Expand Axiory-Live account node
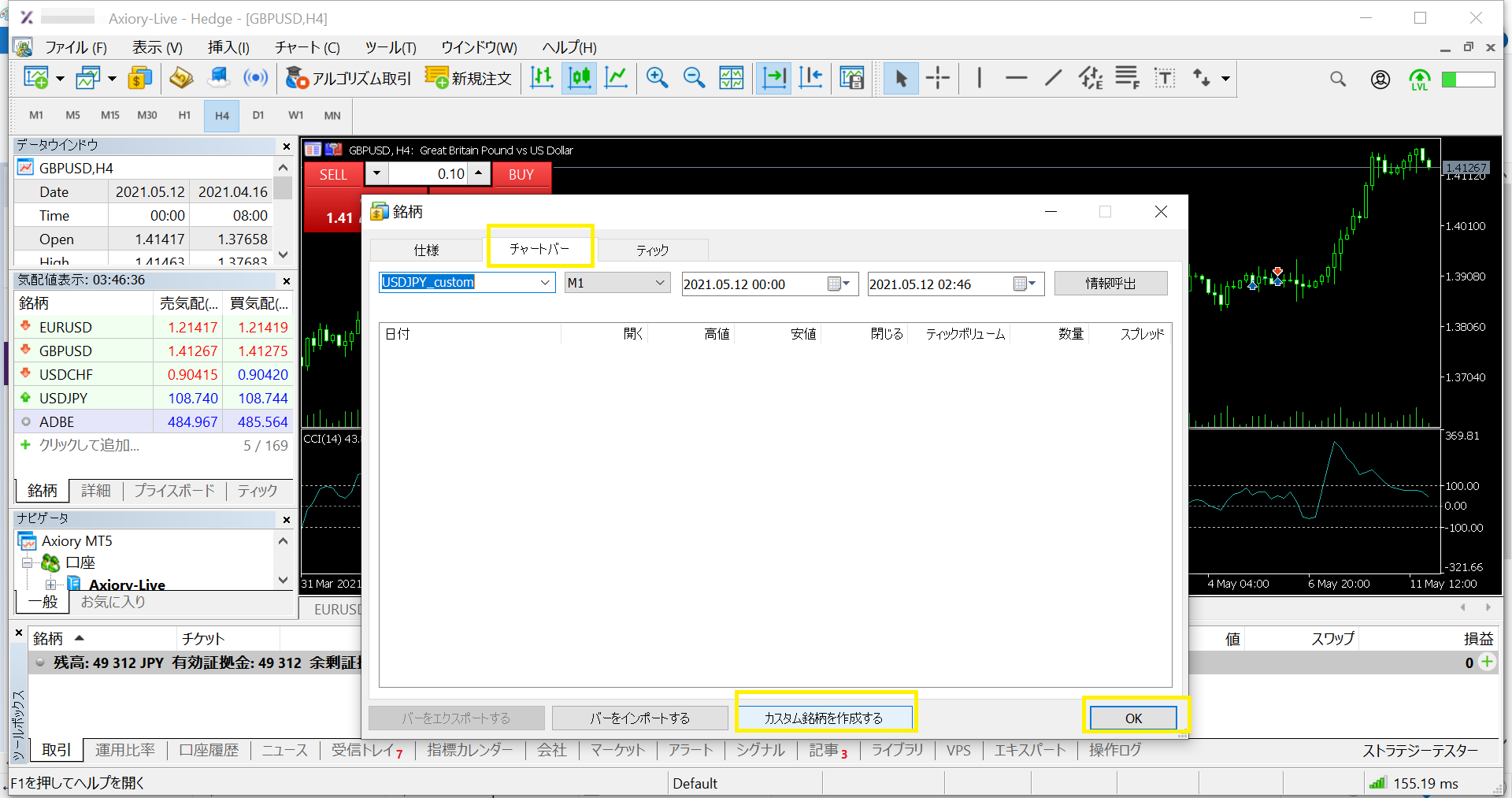1512x798 pixels. tap(50, 585)
